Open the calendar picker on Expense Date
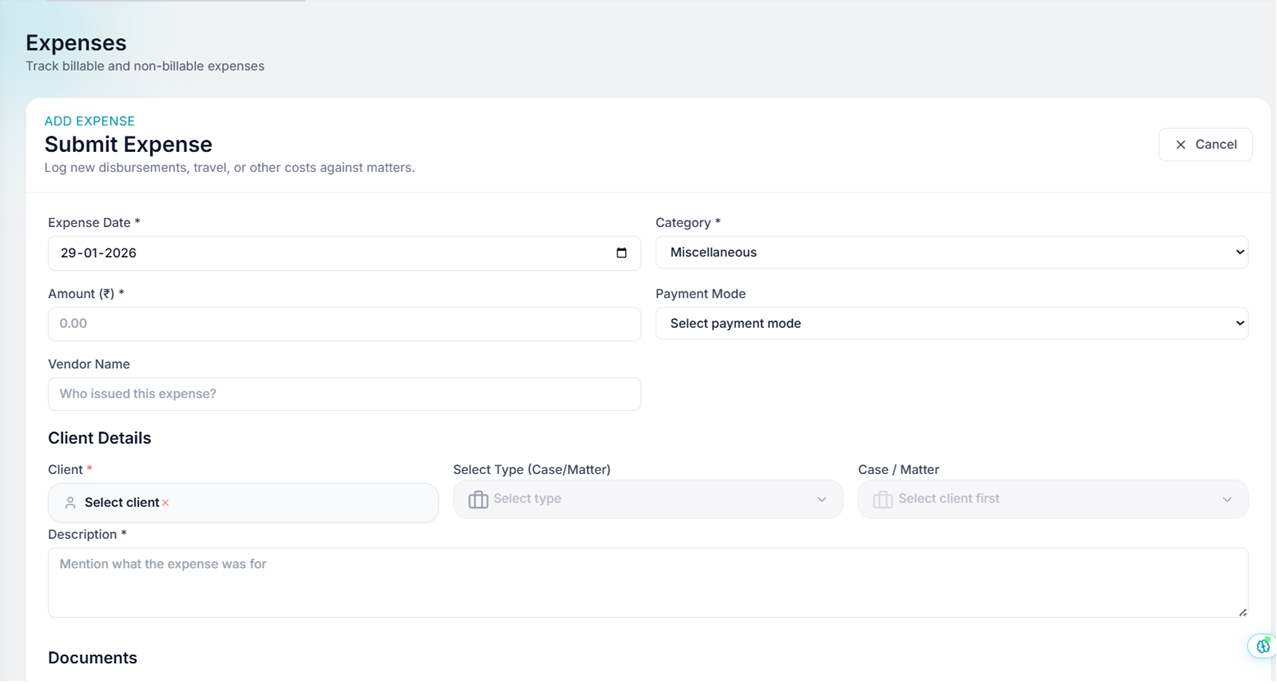The height and width of the screenshot is (684, 1277). (622, 253)
